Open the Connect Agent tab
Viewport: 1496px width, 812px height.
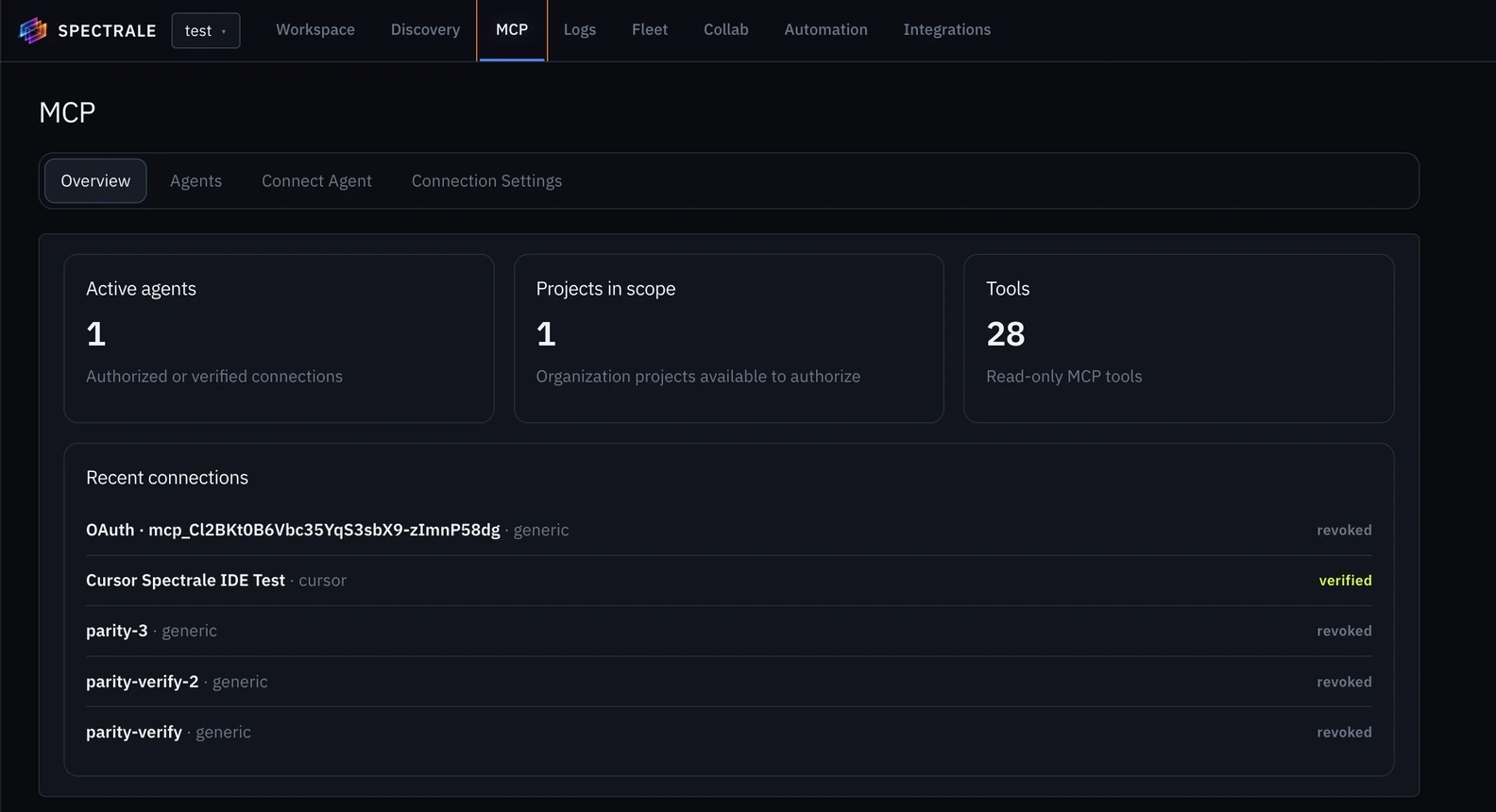coord(316,180)
